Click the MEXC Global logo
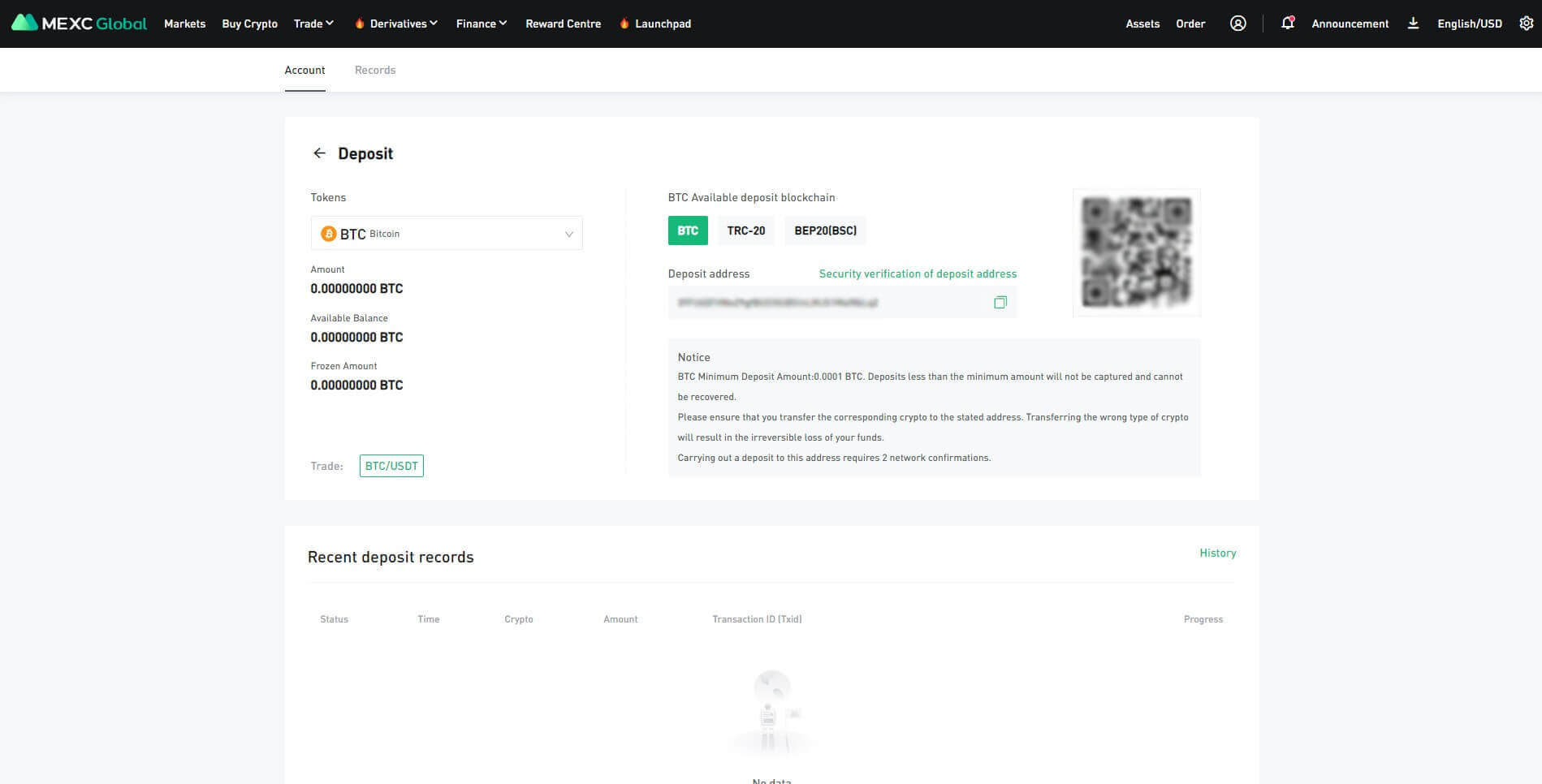The height and width of the screenshot is (784, 1542). pos(79,24)
